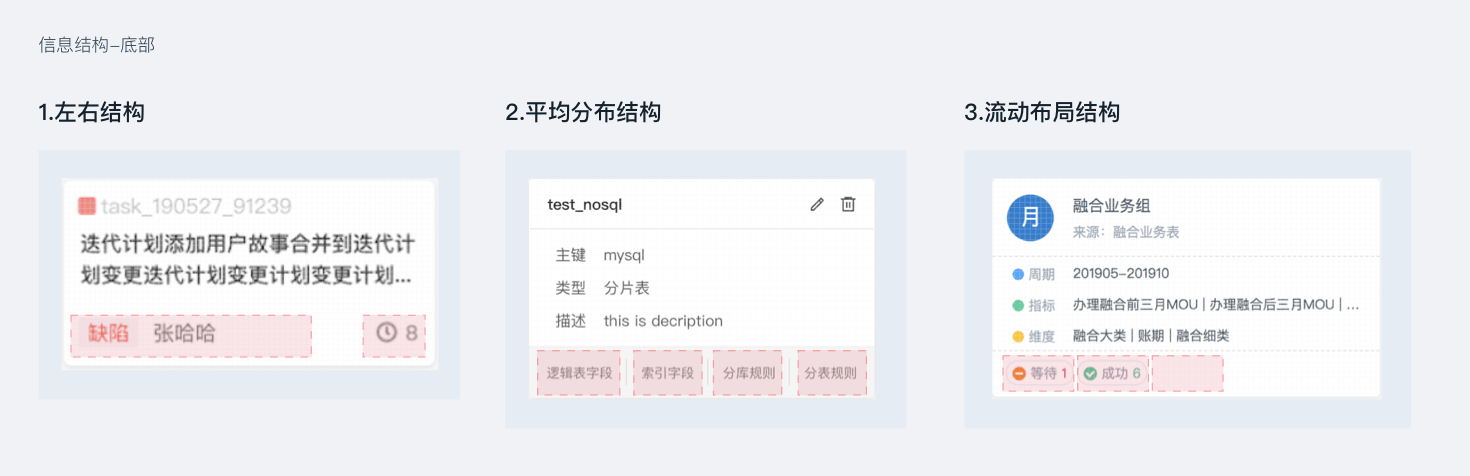Screen dimensions: 1470x476
Task: Click the 融合业务组 card title
Action: click(1111, 205)
